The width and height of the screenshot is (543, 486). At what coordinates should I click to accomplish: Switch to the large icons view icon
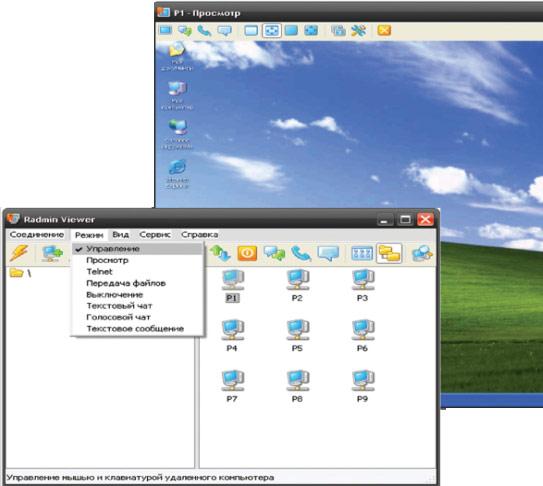point(362,253)
